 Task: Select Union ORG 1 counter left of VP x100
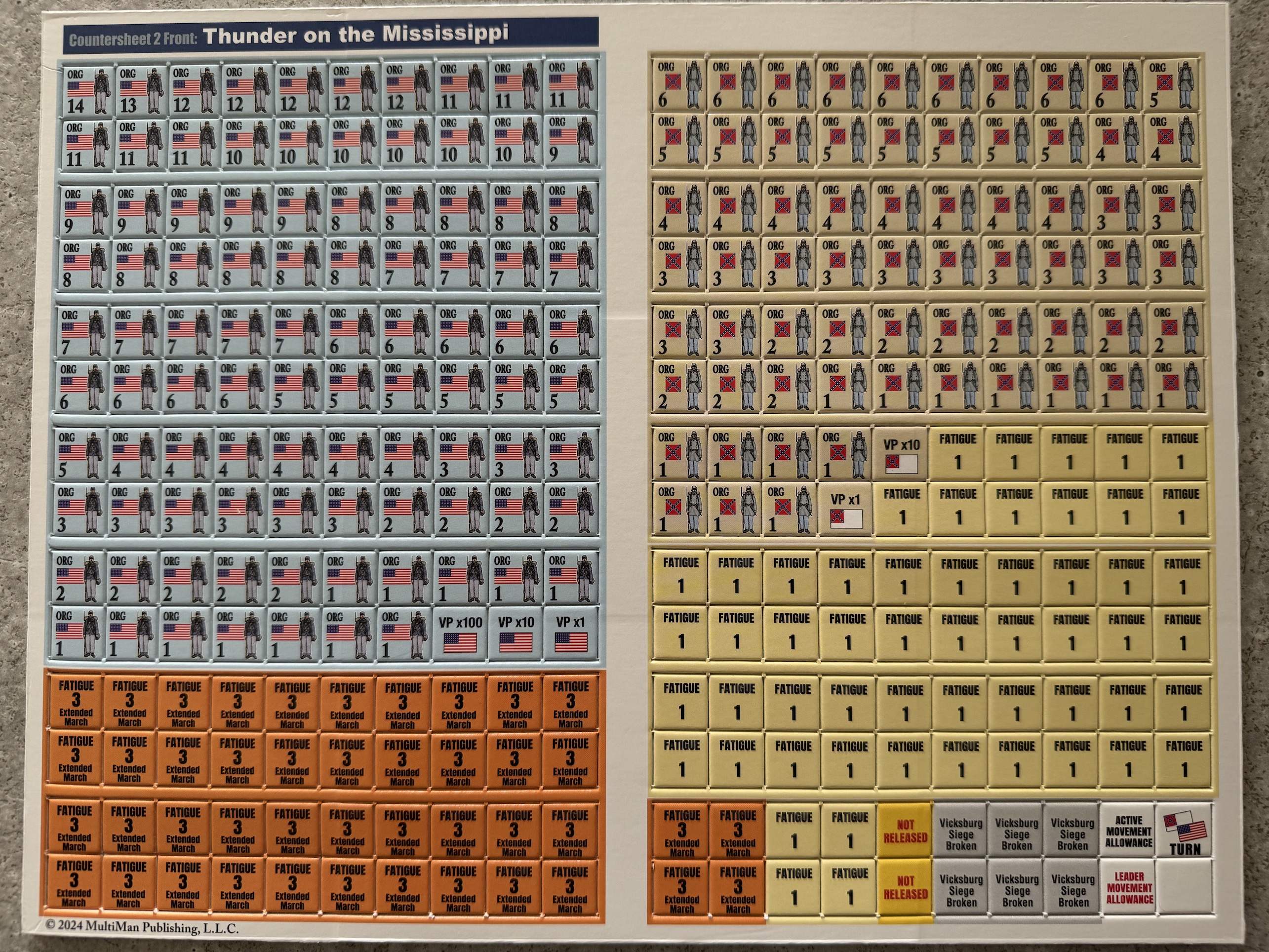tap(405, 633)
